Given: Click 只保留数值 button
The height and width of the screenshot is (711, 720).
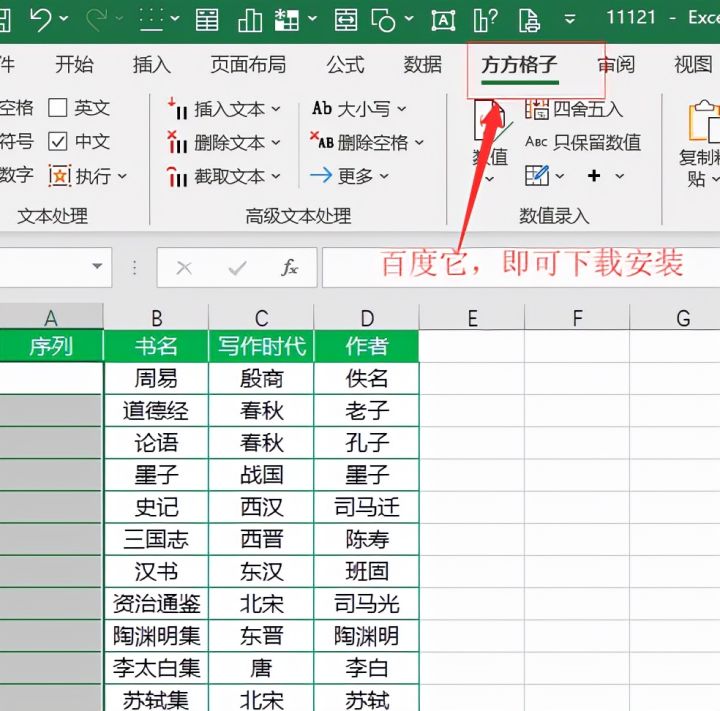Looking at the screenshot, I should click(583, 142).
